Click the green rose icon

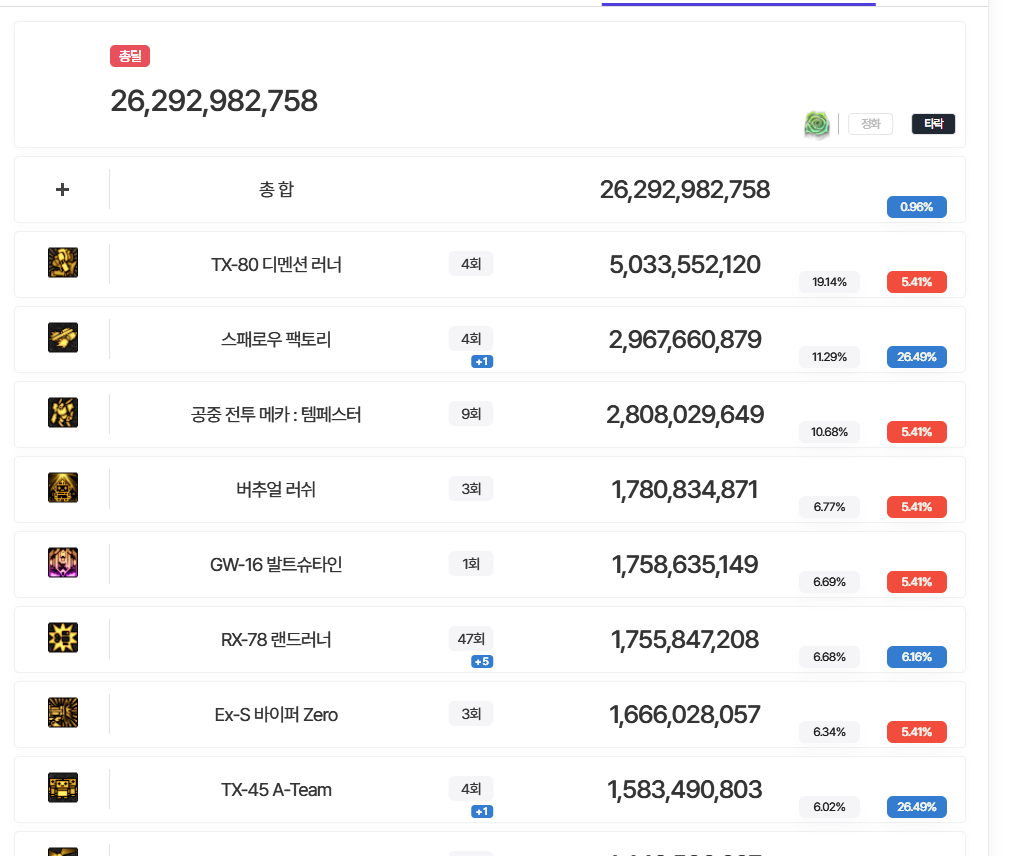coord(817,124)
